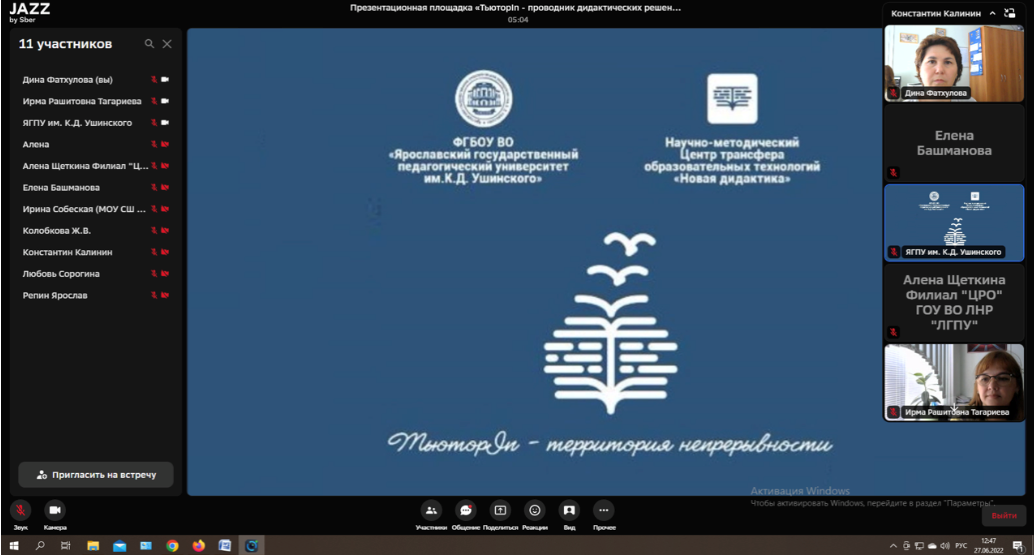Unmute microphone with the Звук button
The image size is (1034, 555).
(20, 510)
